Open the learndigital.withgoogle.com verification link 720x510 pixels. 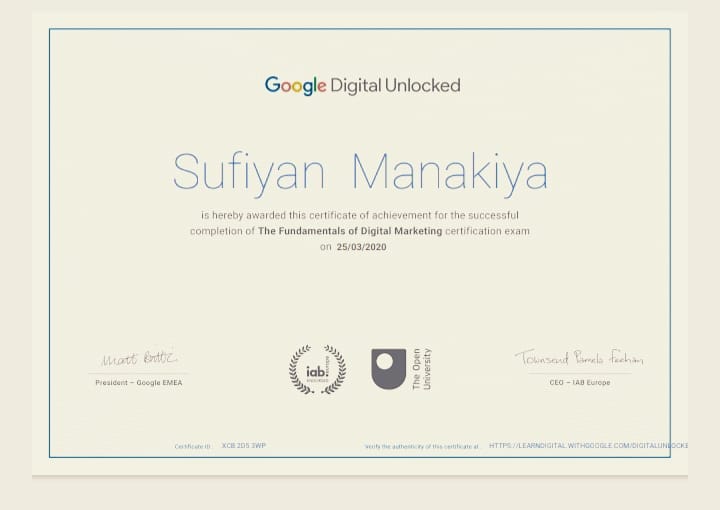(588, 446)
